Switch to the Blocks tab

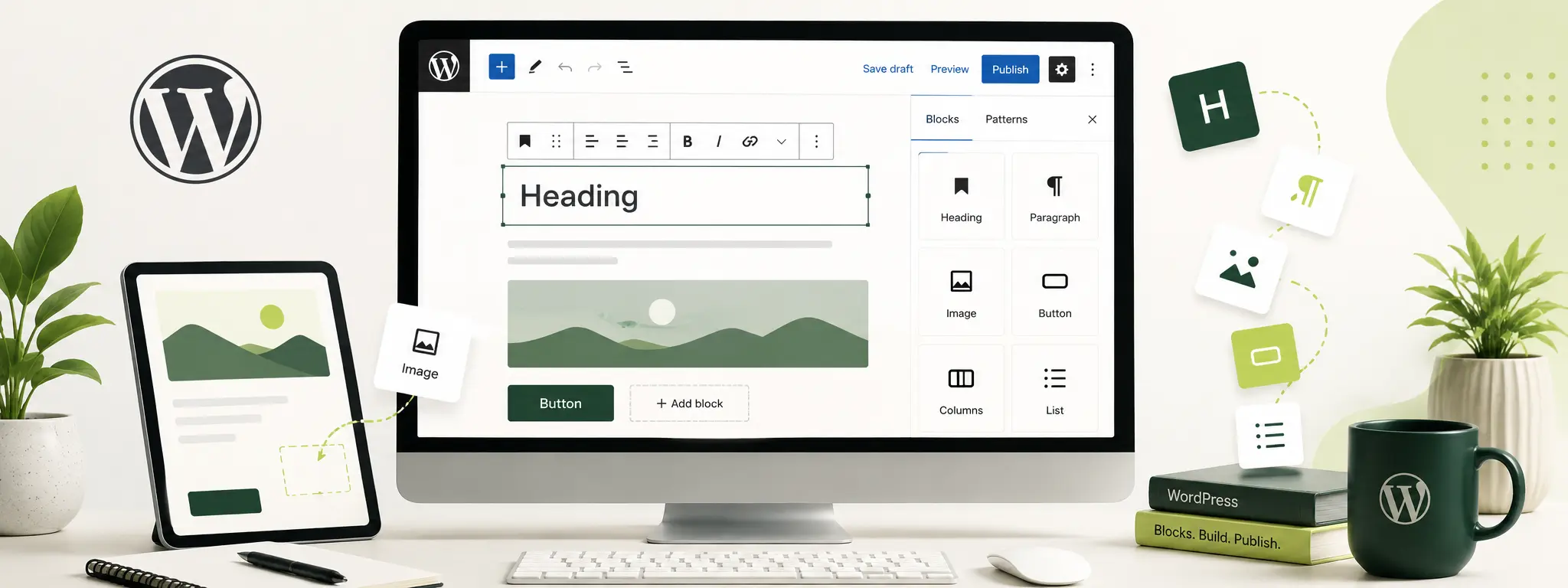pyautogui.click(x=942, y=119)
